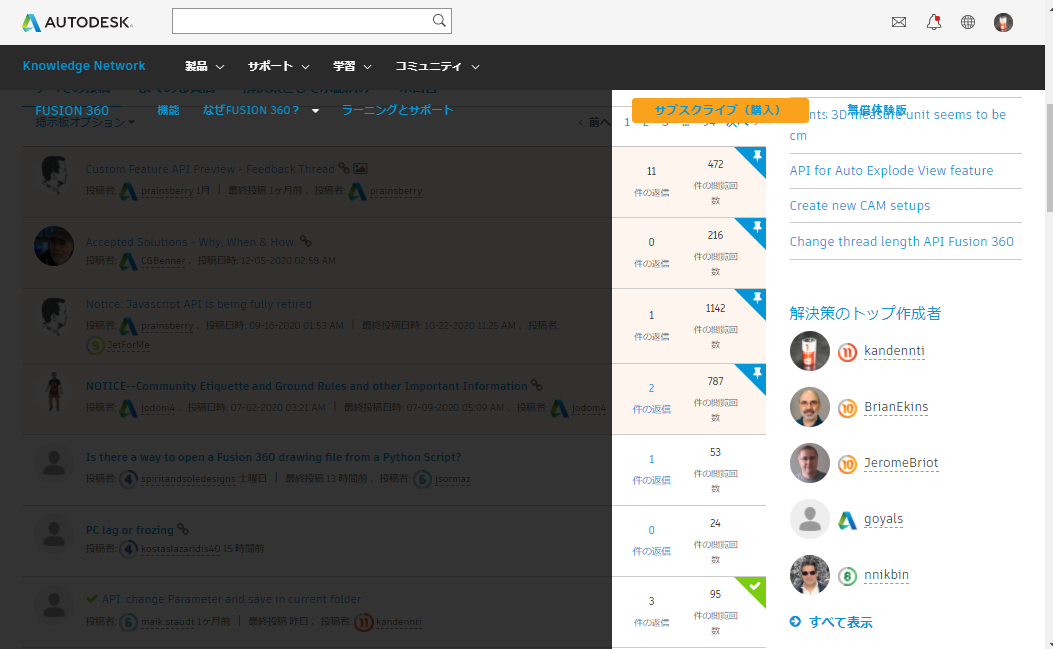Click the rank 10 badge beside BrianEkins

tap(848, 408)
